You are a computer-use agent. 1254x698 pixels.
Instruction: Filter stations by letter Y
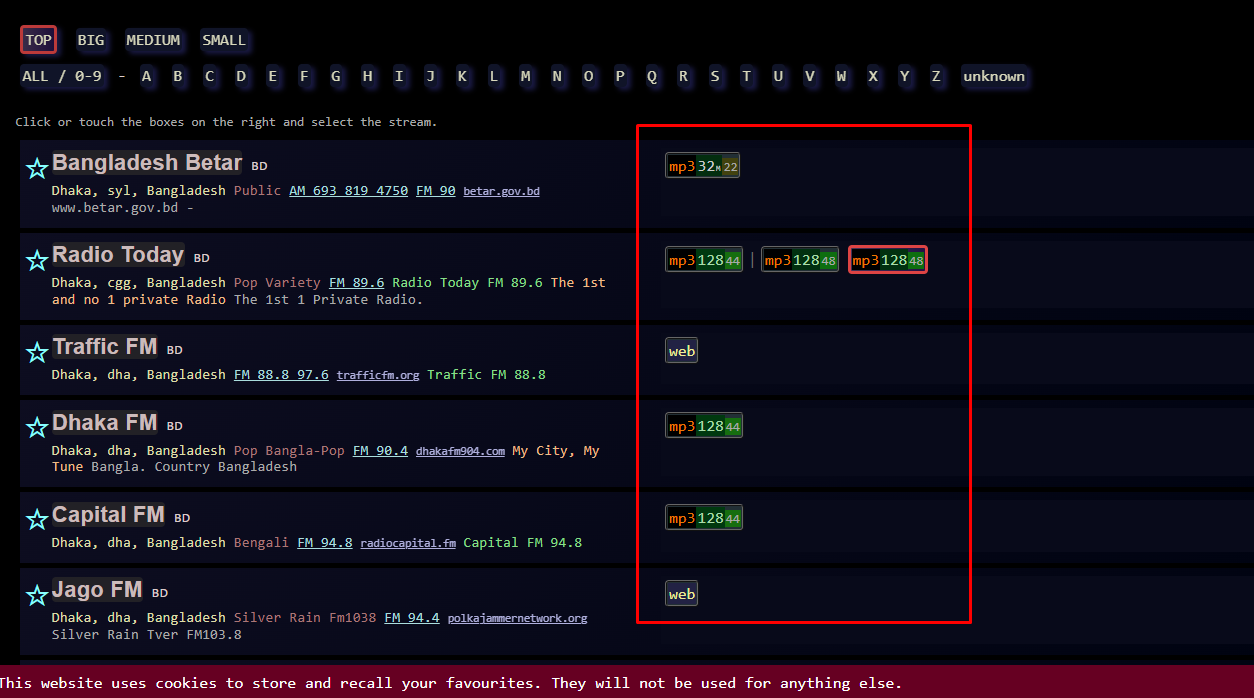pos(905,76)
